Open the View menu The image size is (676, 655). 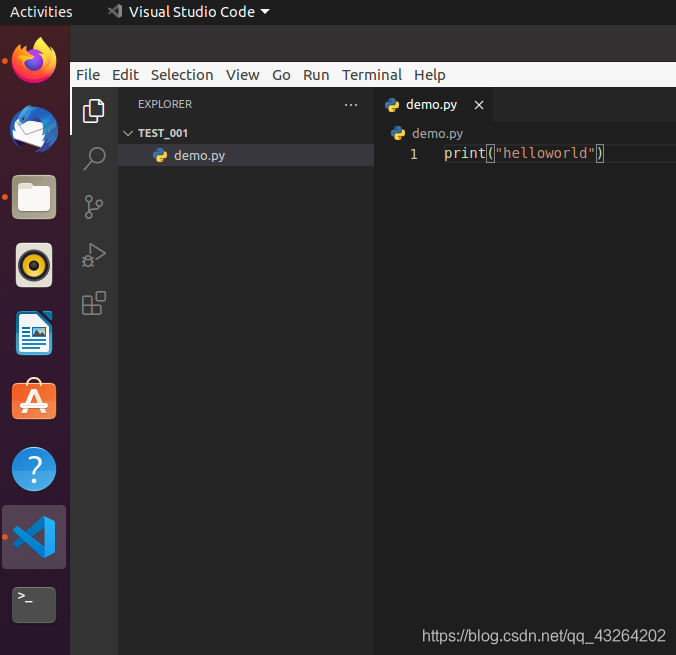point(243,75)
